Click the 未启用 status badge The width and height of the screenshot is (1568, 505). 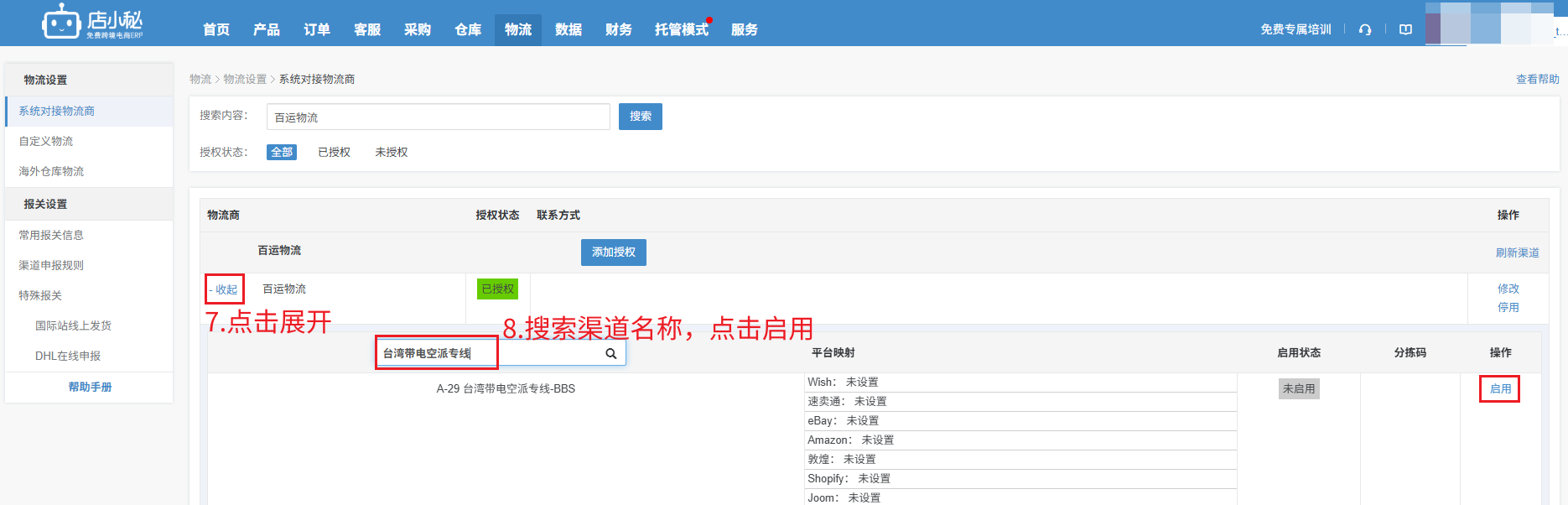click(x=1299, y=388)
